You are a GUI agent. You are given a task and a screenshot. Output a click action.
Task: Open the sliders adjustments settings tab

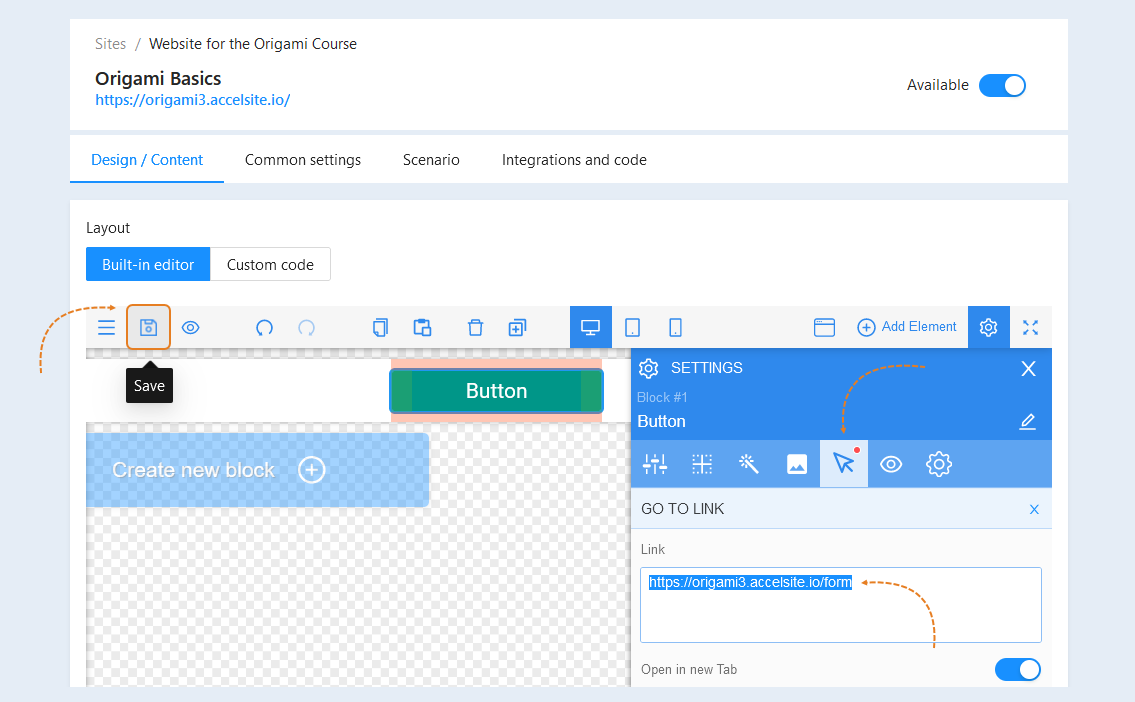pos(655,464)
